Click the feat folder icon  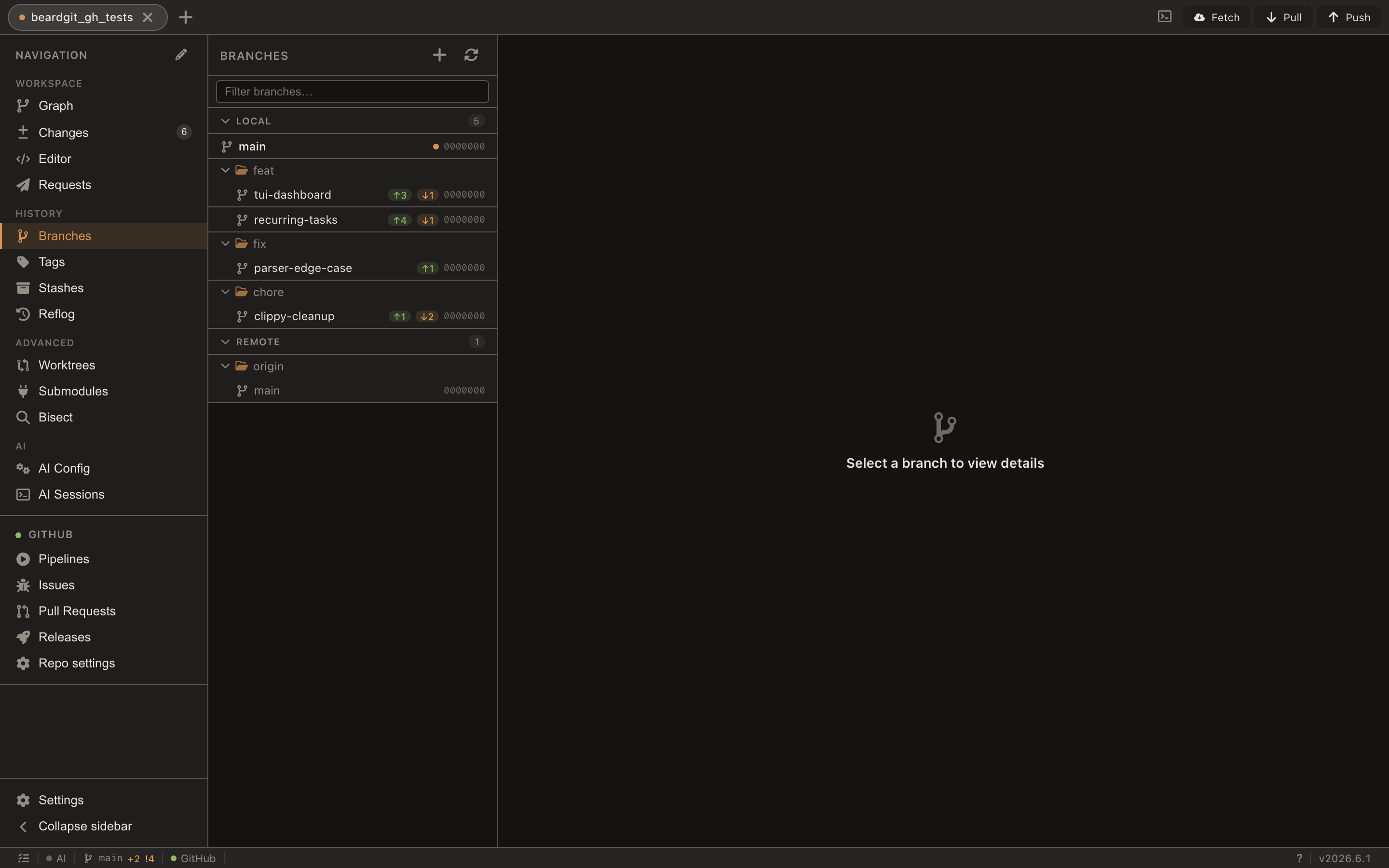click(x=242, y=170)
